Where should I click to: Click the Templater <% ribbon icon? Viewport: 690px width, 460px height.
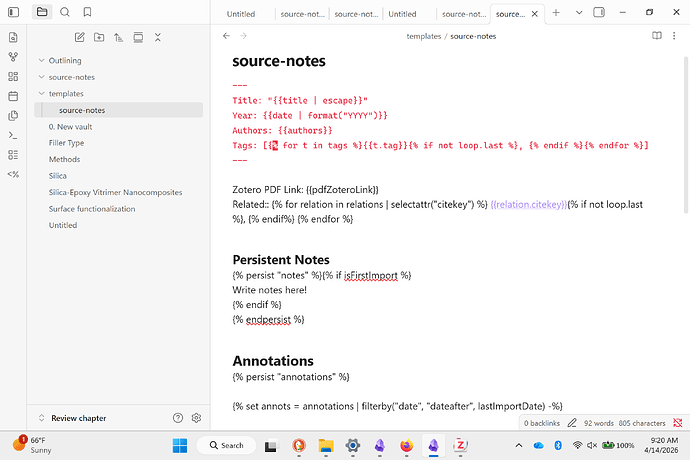13,174
